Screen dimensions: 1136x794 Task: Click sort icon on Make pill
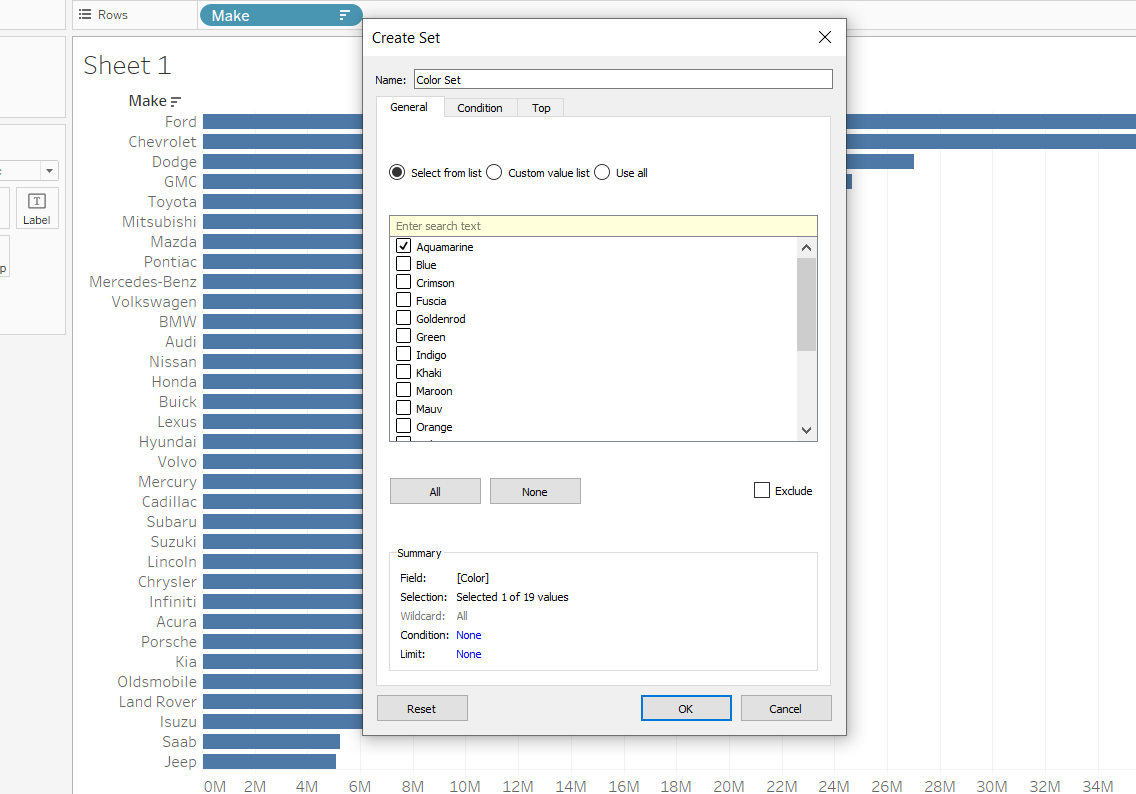pyautogui.click(x=344, y=15)
